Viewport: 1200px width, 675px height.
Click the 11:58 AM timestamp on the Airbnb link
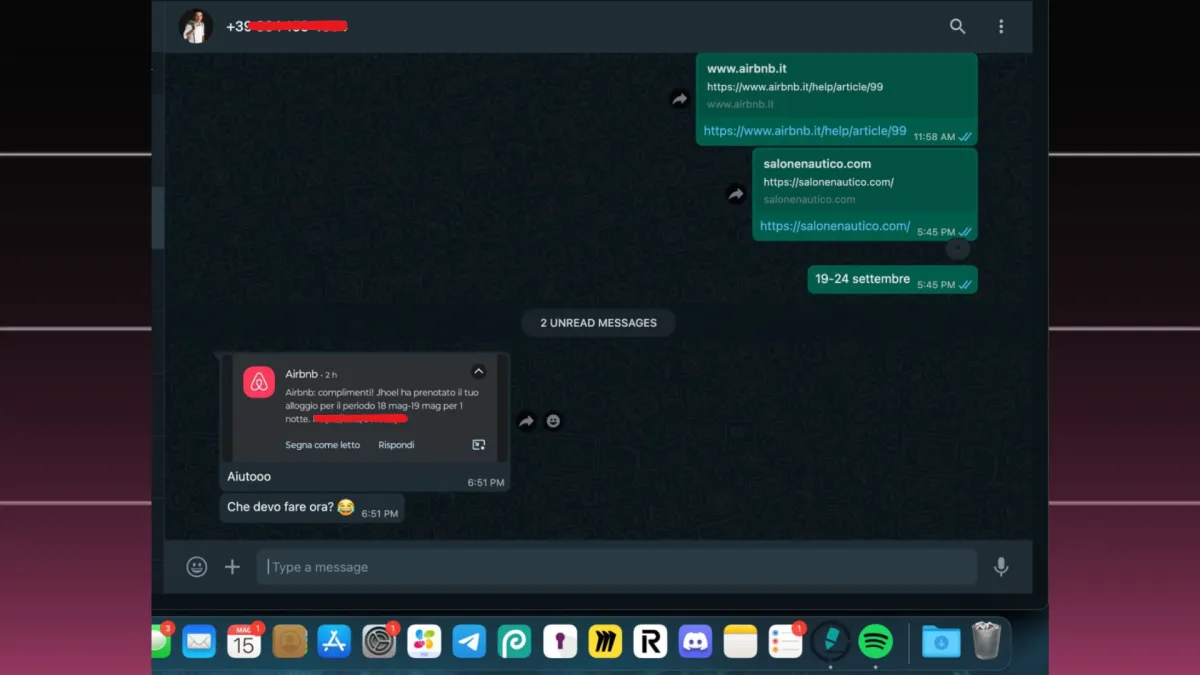click(934, 137)
